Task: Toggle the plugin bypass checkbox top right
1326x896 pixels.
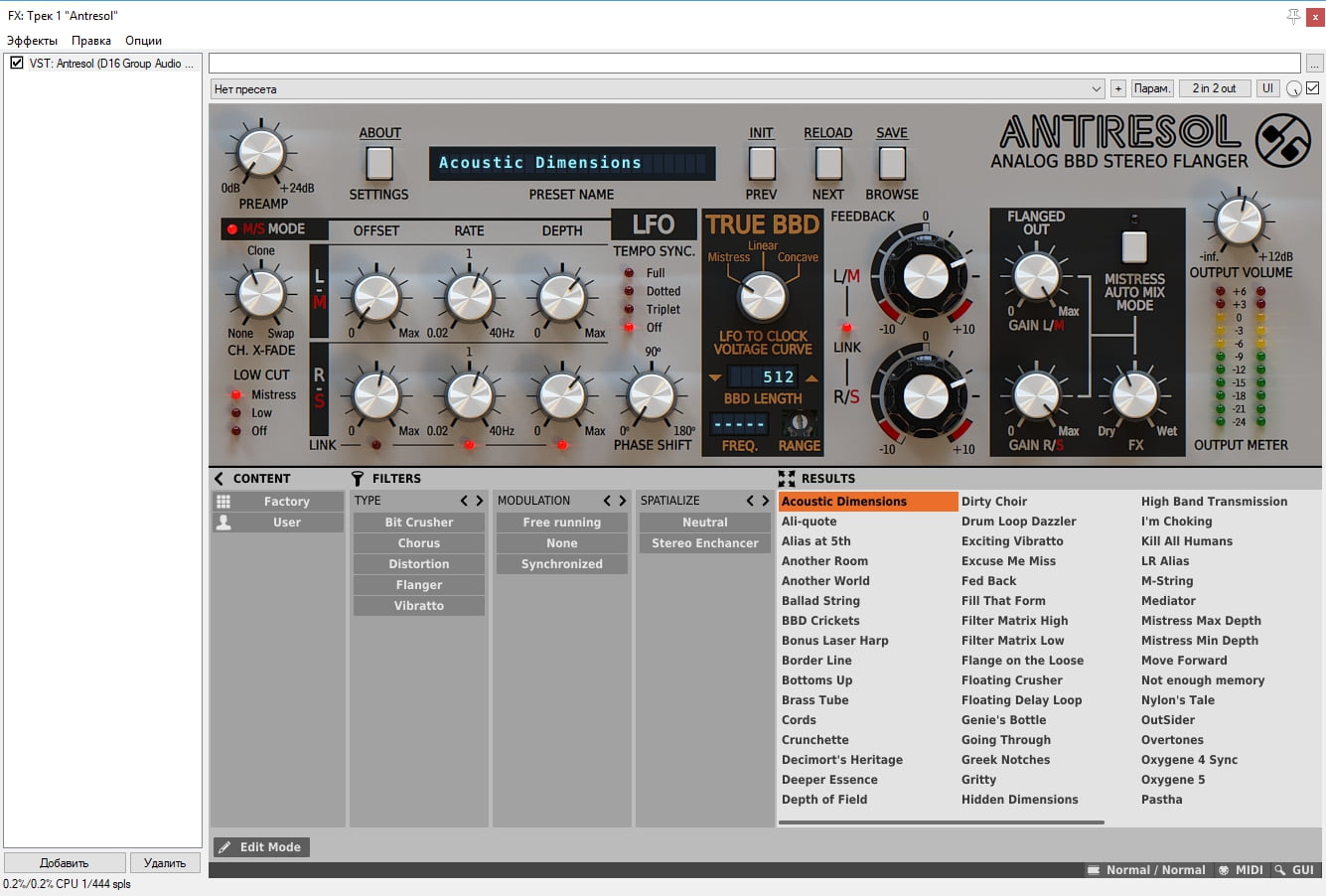Action: coord(1312,88)
